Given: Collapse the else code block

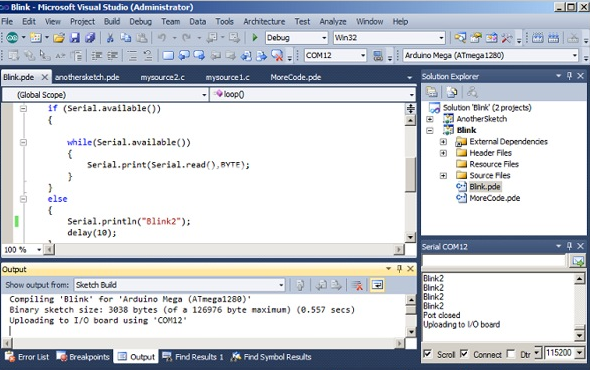Looking at the screenshot, I should tap(23, 199).
